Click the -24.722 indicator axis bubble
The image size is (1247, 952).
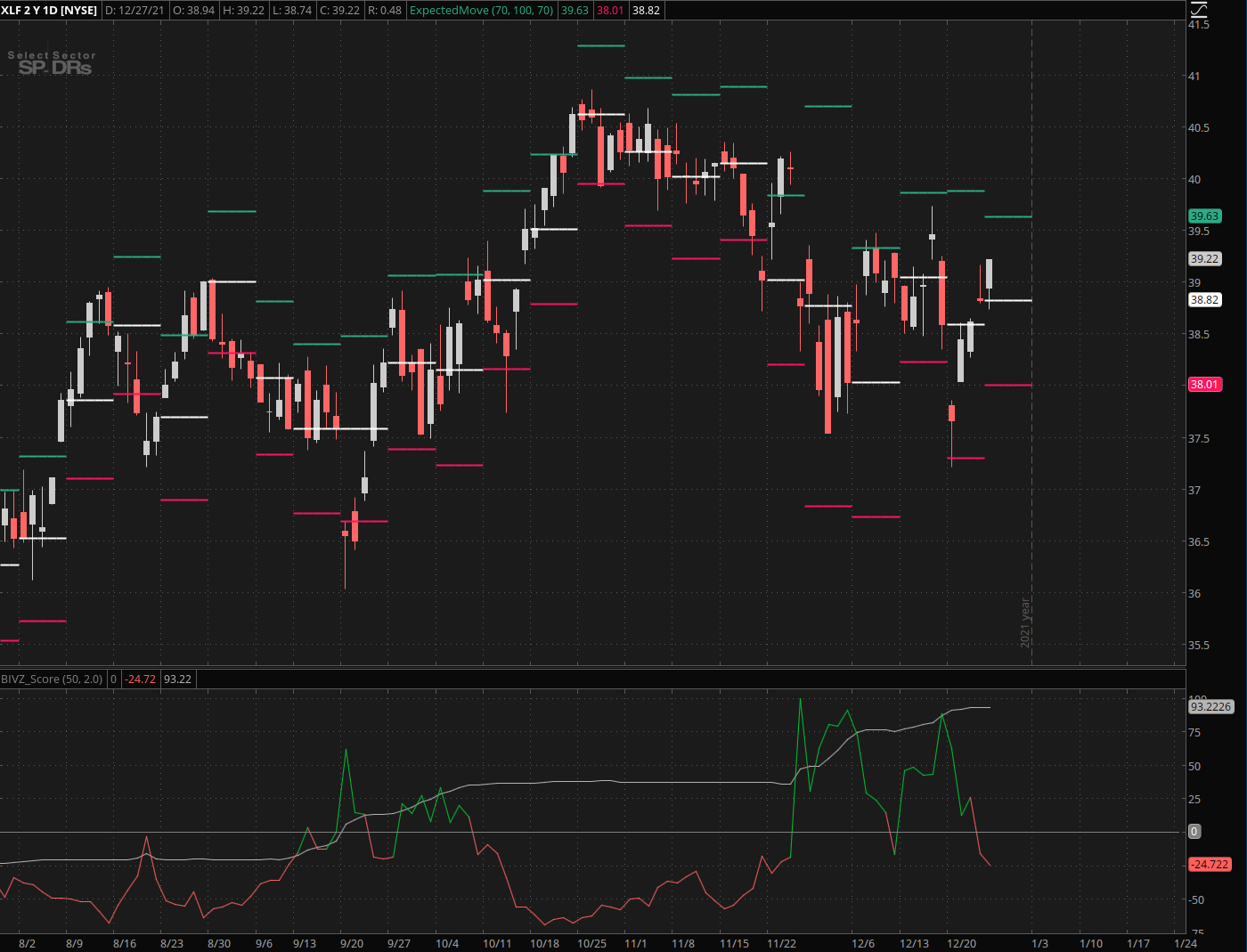1210,865
